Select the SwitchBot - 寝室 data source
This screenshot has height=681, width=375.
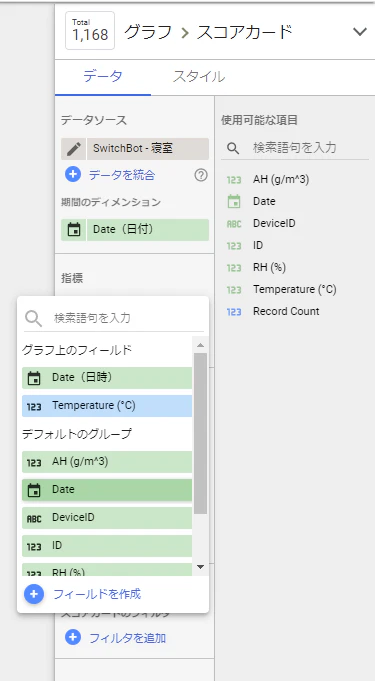(x=148, y=149)
